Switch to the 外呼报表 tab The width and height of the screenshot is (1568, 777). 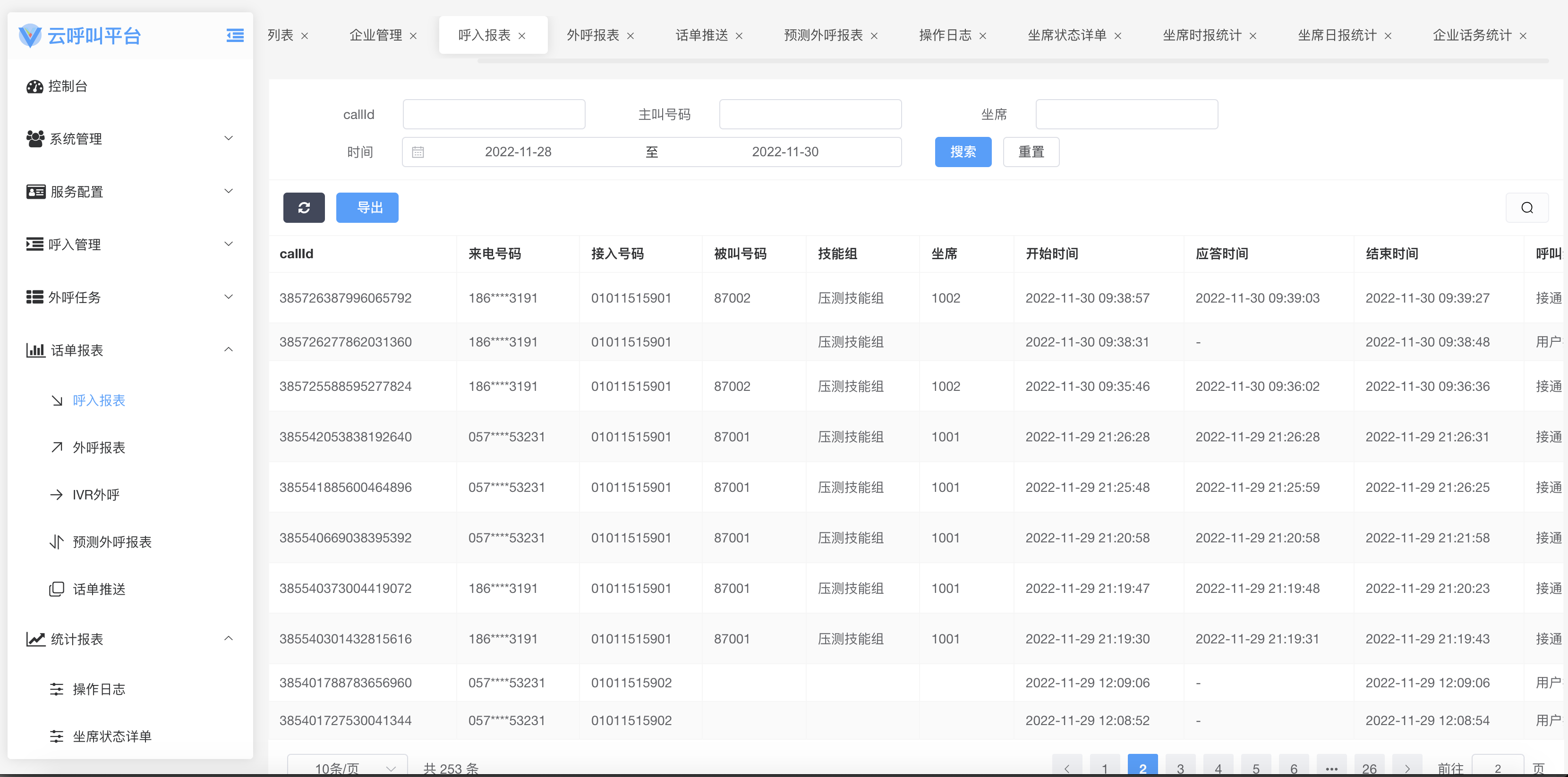(592, 35)
